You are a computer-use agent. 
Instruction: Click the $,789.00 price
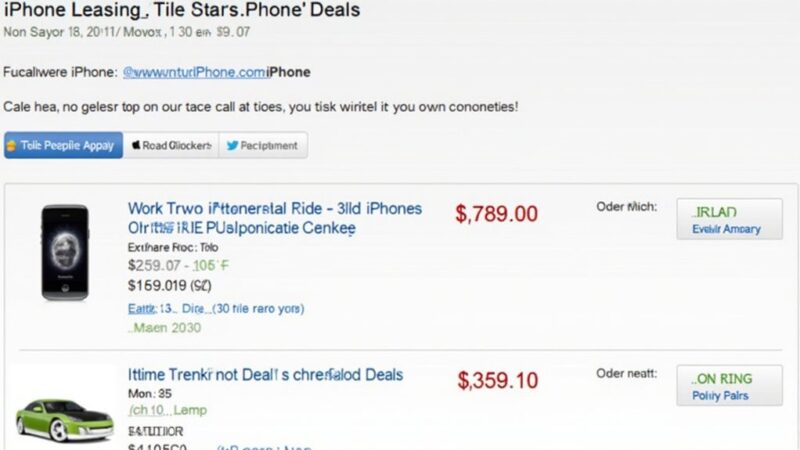pos(496,213)
